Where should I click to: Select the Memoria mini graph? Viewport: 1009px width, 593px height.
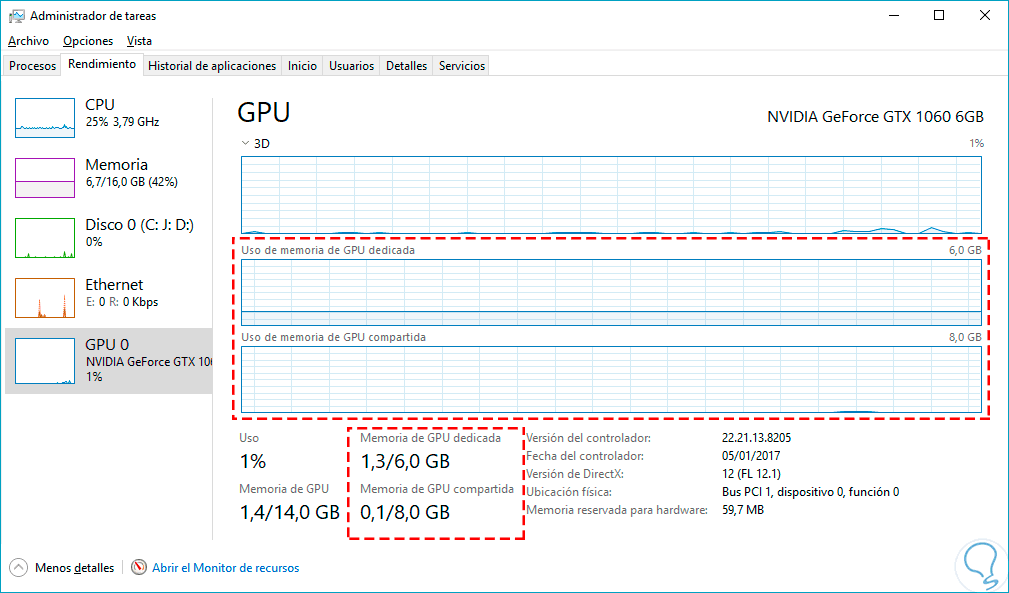[45, 177]
